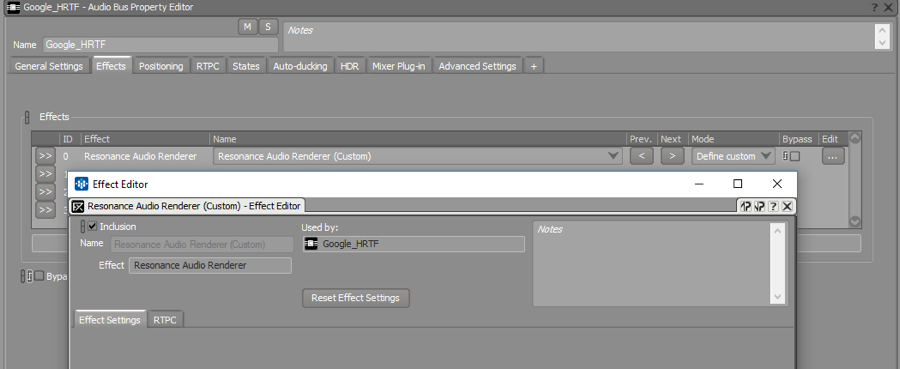
Task: Switch to the Positioning tab
Action: coord(161,66)
